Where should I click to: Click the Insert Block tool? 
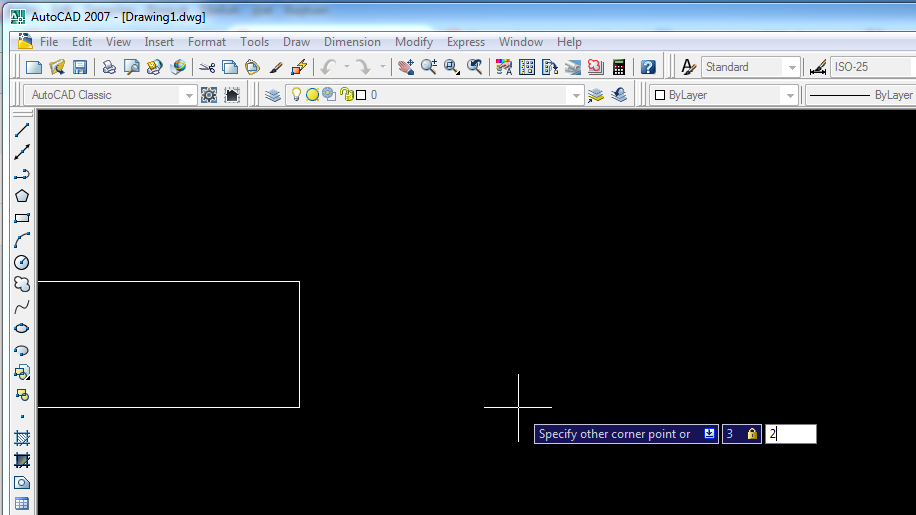tap(22, 373)
